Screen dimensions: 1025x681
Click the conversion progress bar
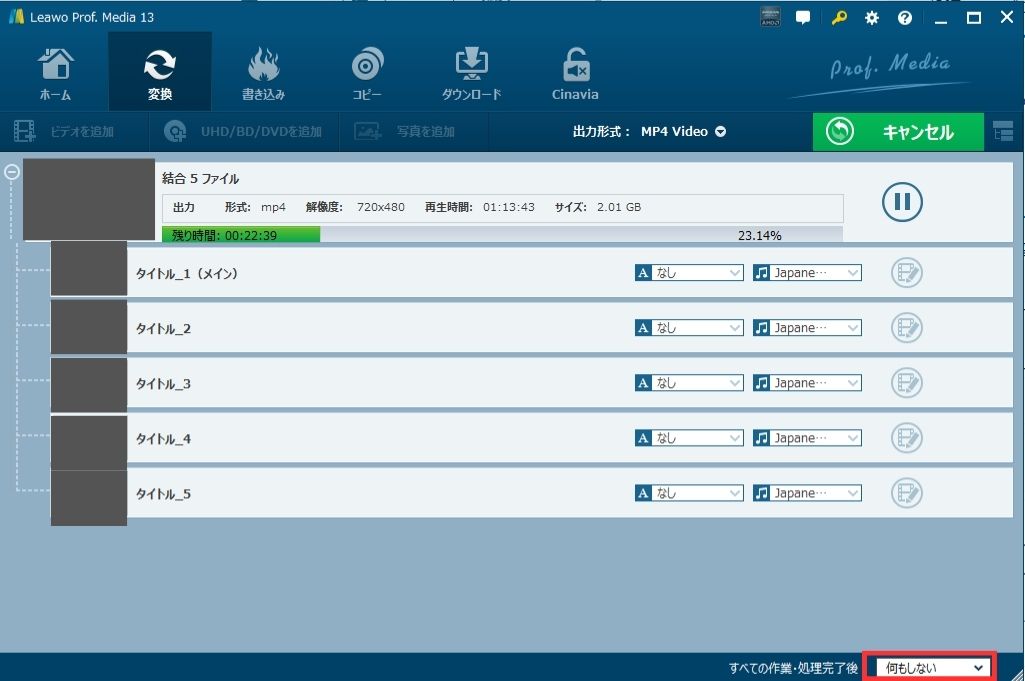click(x=502, y=235)
